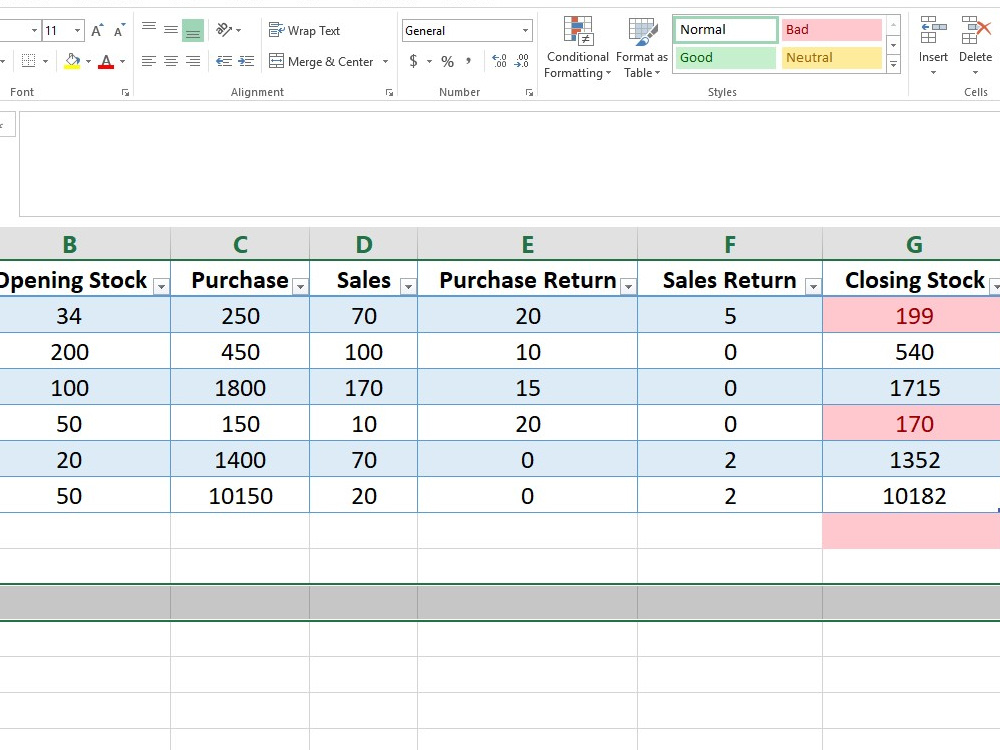Click the Fill Color paint bucket icon
Screen dimensions: 1000x750
coord(72,62)
